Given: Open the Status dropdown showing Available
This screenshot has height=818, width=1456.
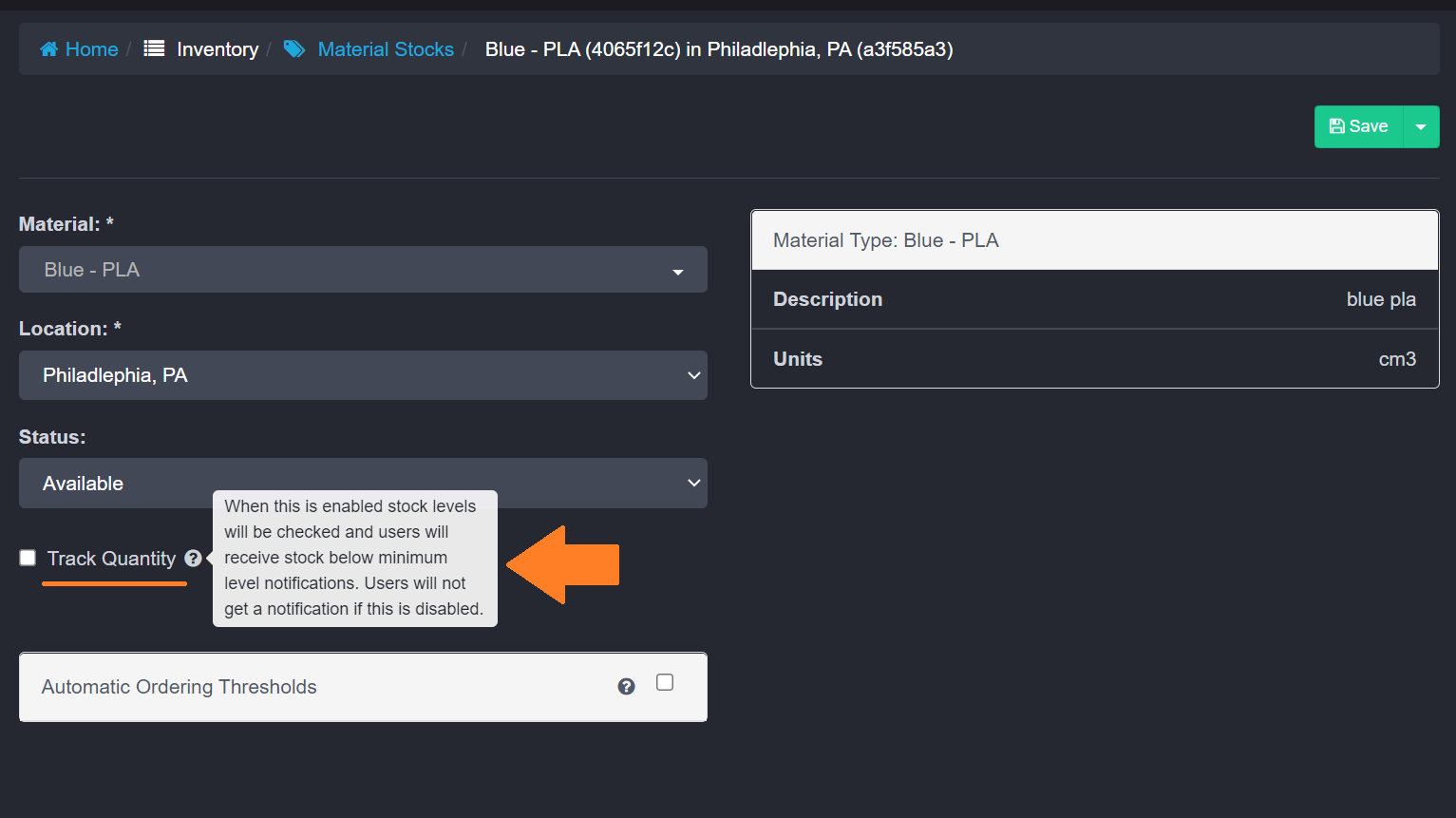Looking at the screenshot, I should pyautogui.click(x=363, y=484).
